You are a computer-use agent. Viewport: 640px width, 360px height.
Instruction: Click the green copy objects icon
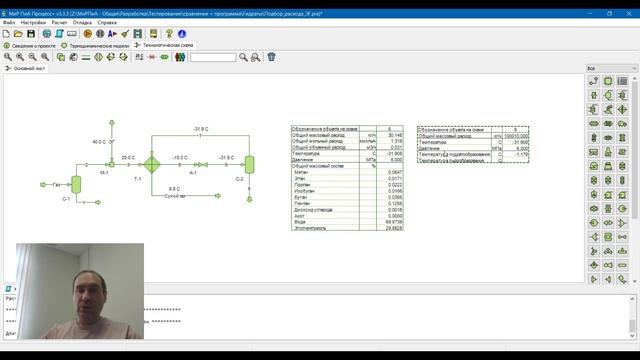point(61,57)
